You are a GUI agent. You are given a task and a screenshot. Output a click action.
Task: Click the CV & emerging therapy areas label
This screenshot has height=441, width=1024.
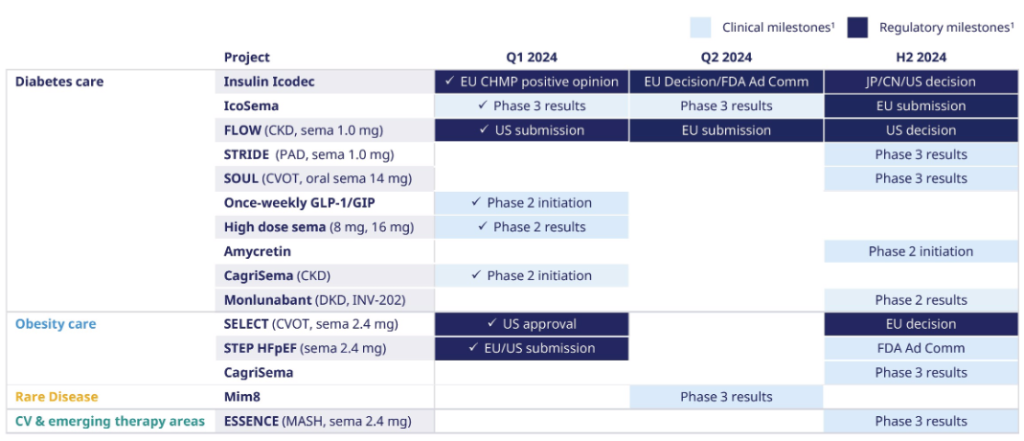coord(110,421)
